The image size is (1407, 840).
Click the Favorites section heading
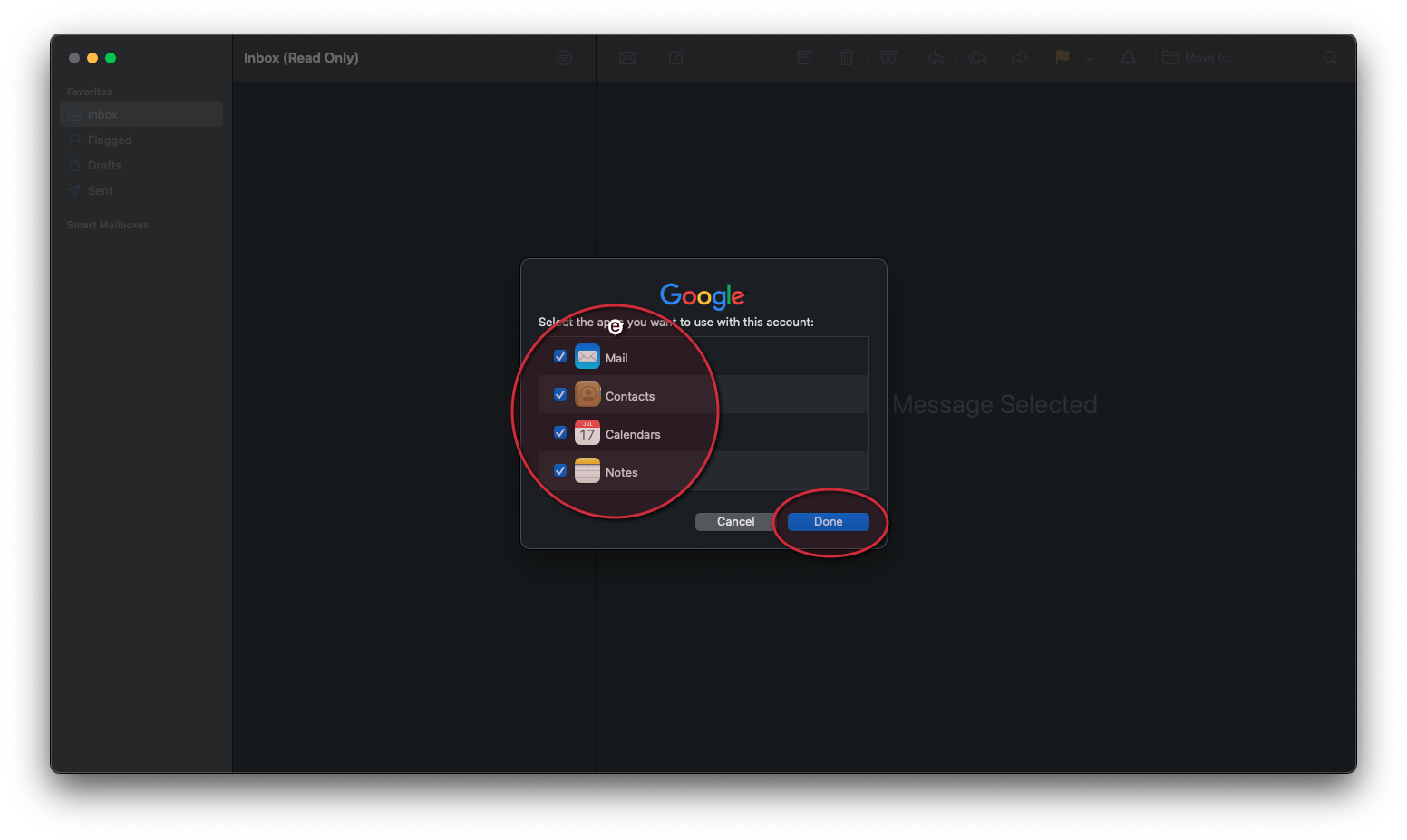coord(90,92)
